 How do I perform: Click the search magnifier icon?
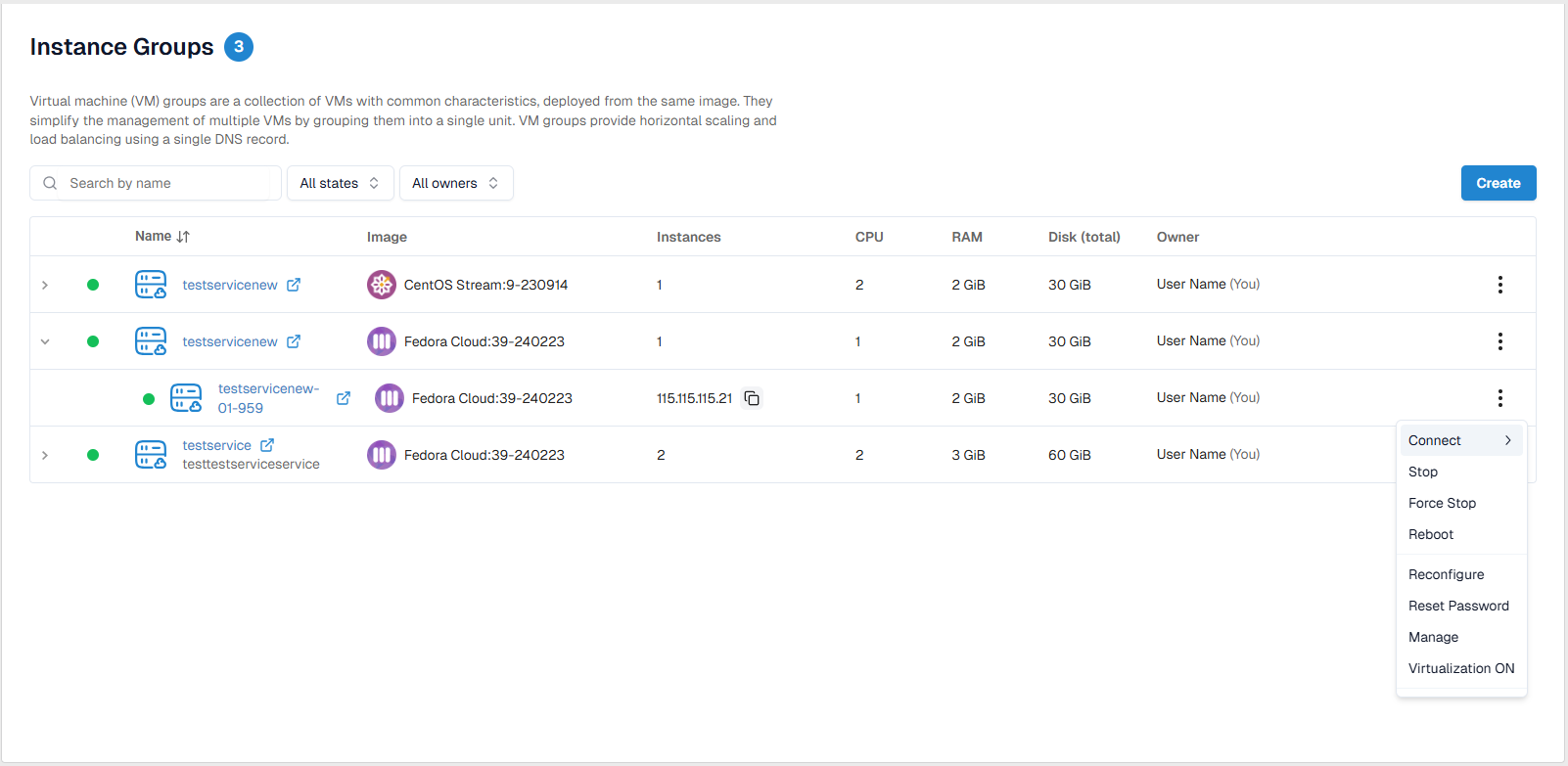[x=50, y=183]
